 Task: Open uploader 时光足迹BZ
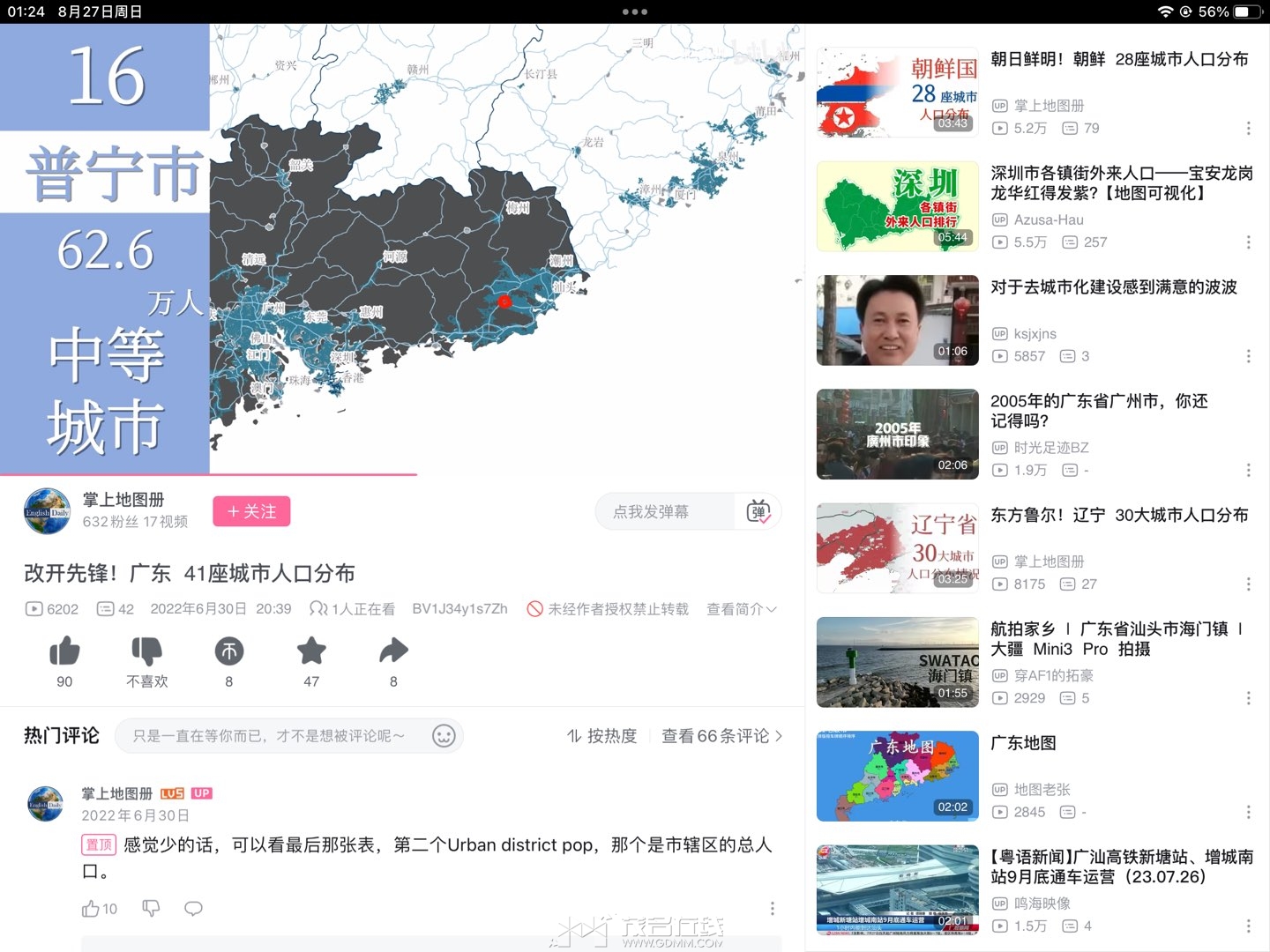tap(1051, 448)
